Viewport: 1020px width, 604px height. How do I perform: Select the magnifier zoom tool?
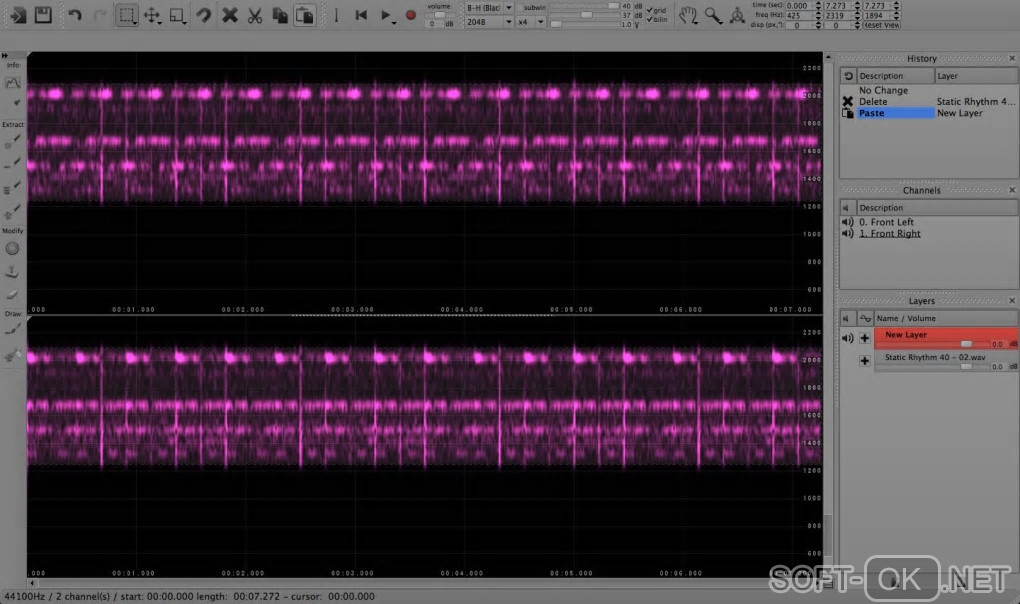coord(713,15)
